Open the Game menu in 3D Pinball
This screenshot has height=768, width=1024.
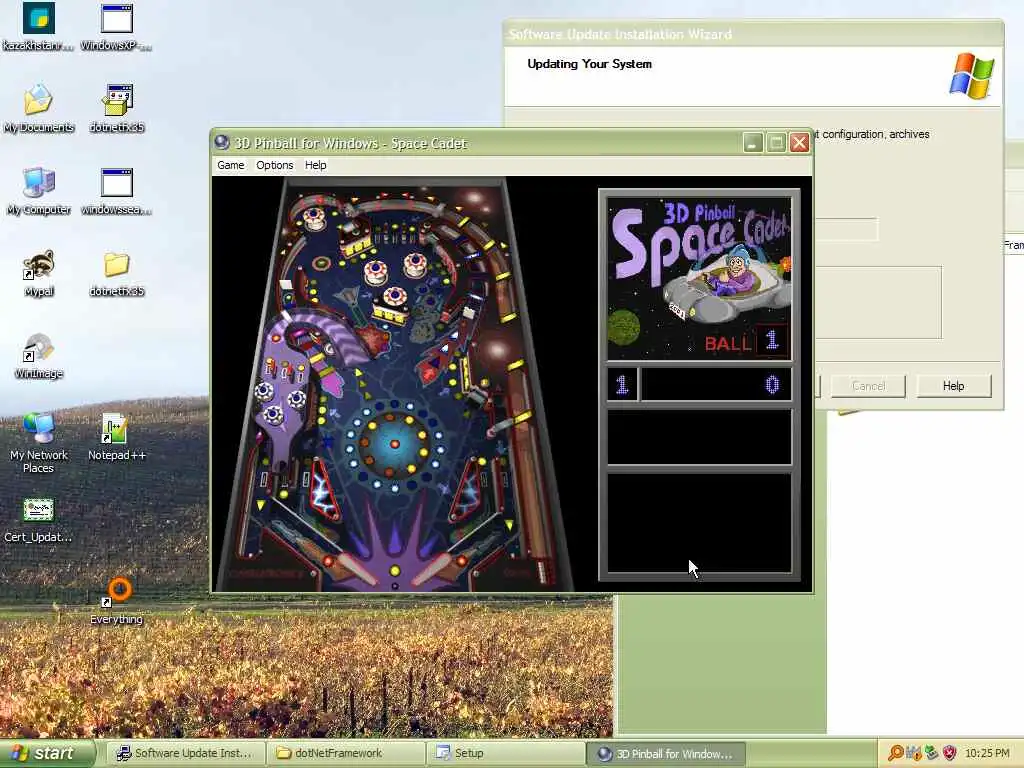tap(231, 165)
